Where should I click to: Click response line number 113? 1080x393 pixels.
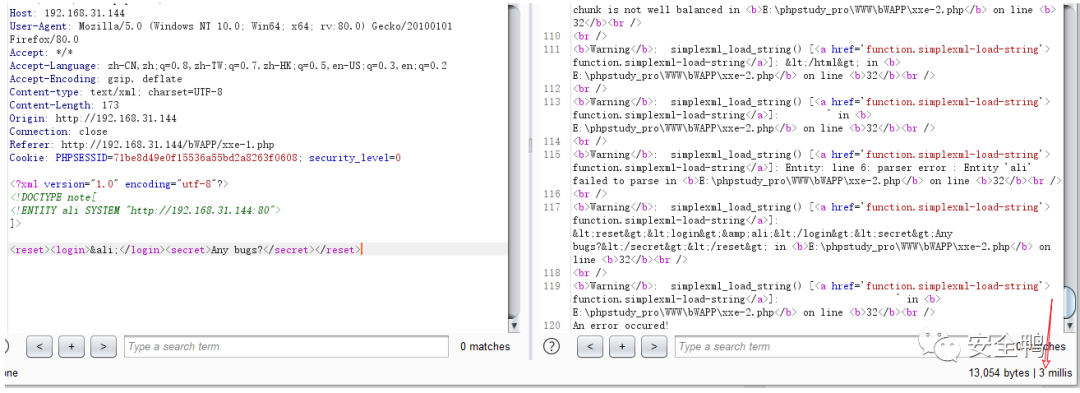[x=552, y=102]
